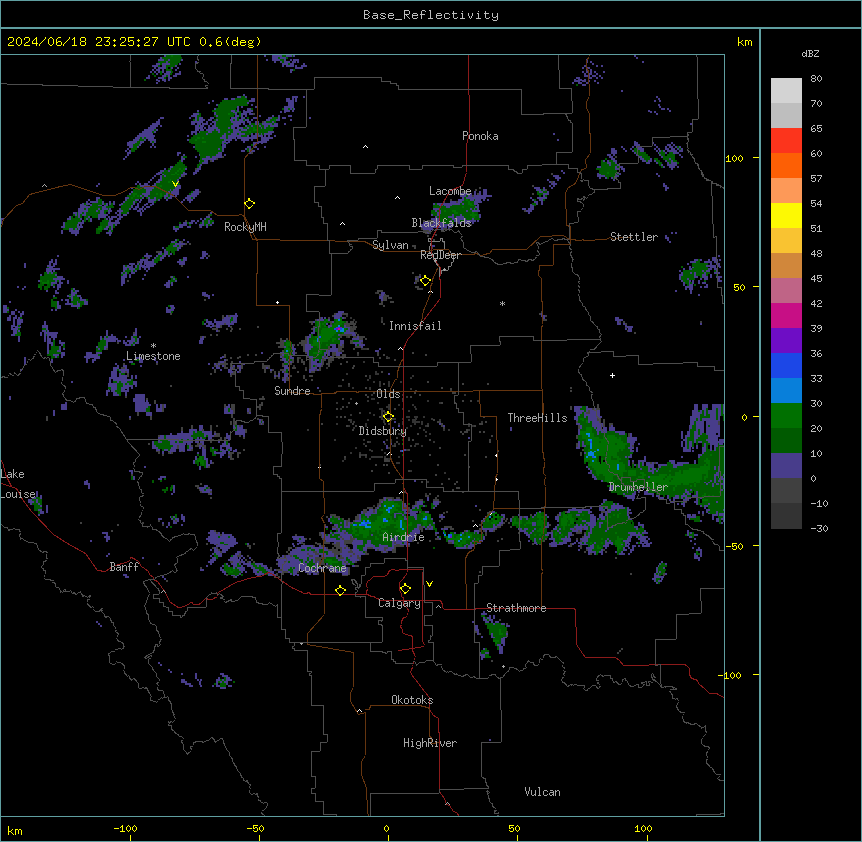
Task: Click the Ponoka city label
Action: pyautogui.click(x=480, y=136)
